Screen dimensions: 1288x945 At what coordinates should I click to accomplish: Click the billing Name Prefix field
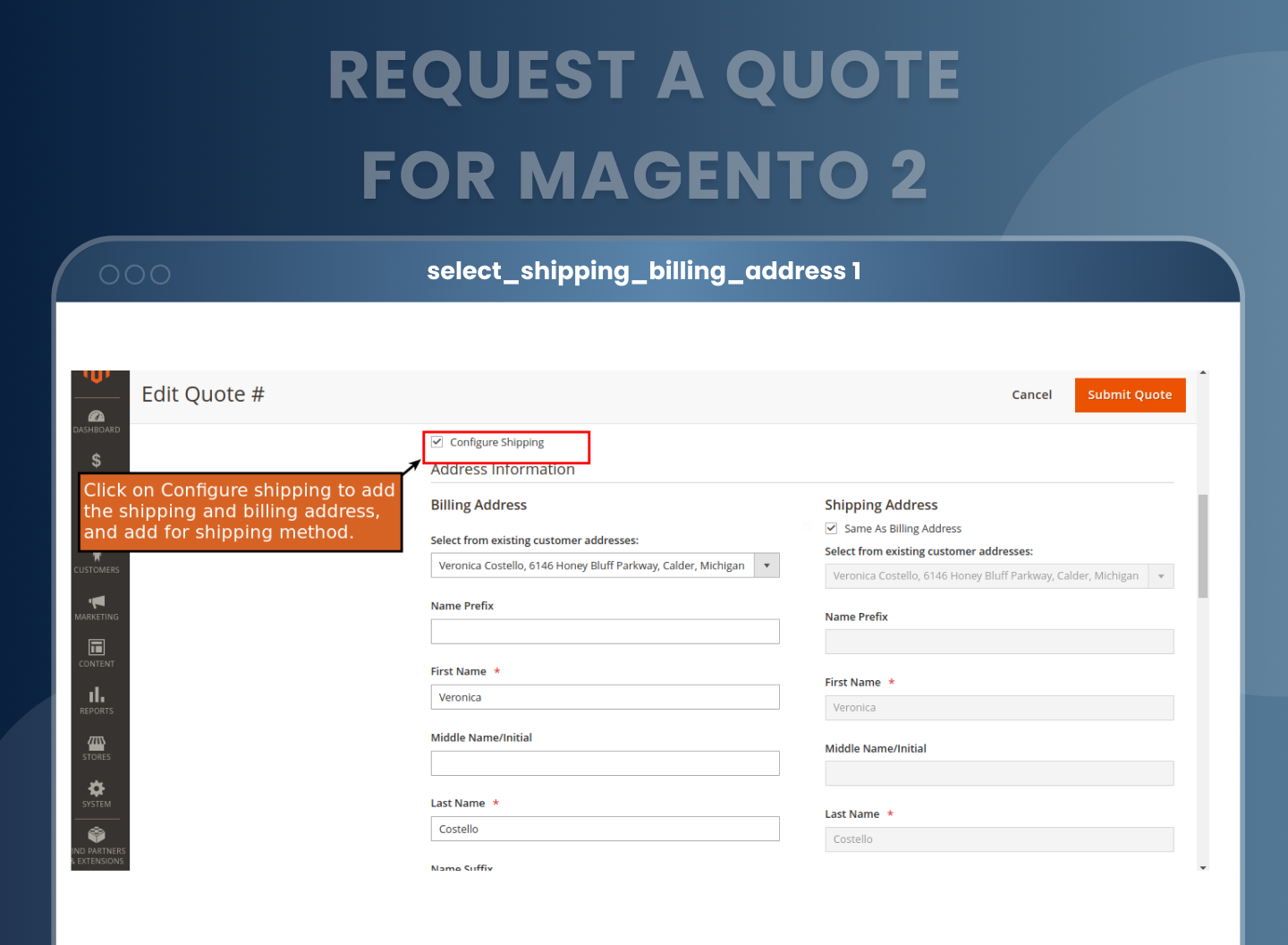tap(605, 632)
